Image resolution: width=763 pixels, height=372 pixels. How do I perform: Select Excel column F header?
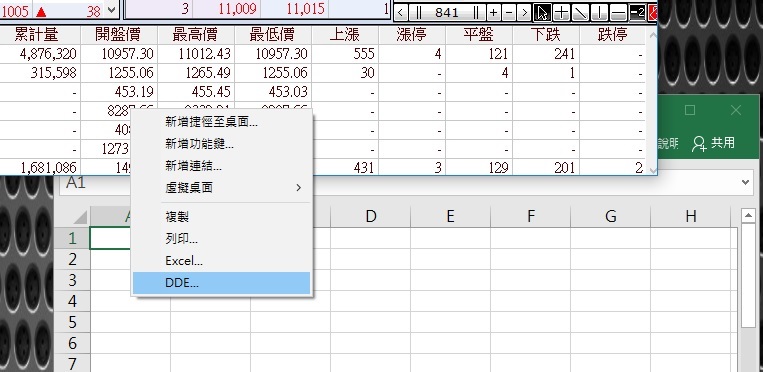point(530,216)
